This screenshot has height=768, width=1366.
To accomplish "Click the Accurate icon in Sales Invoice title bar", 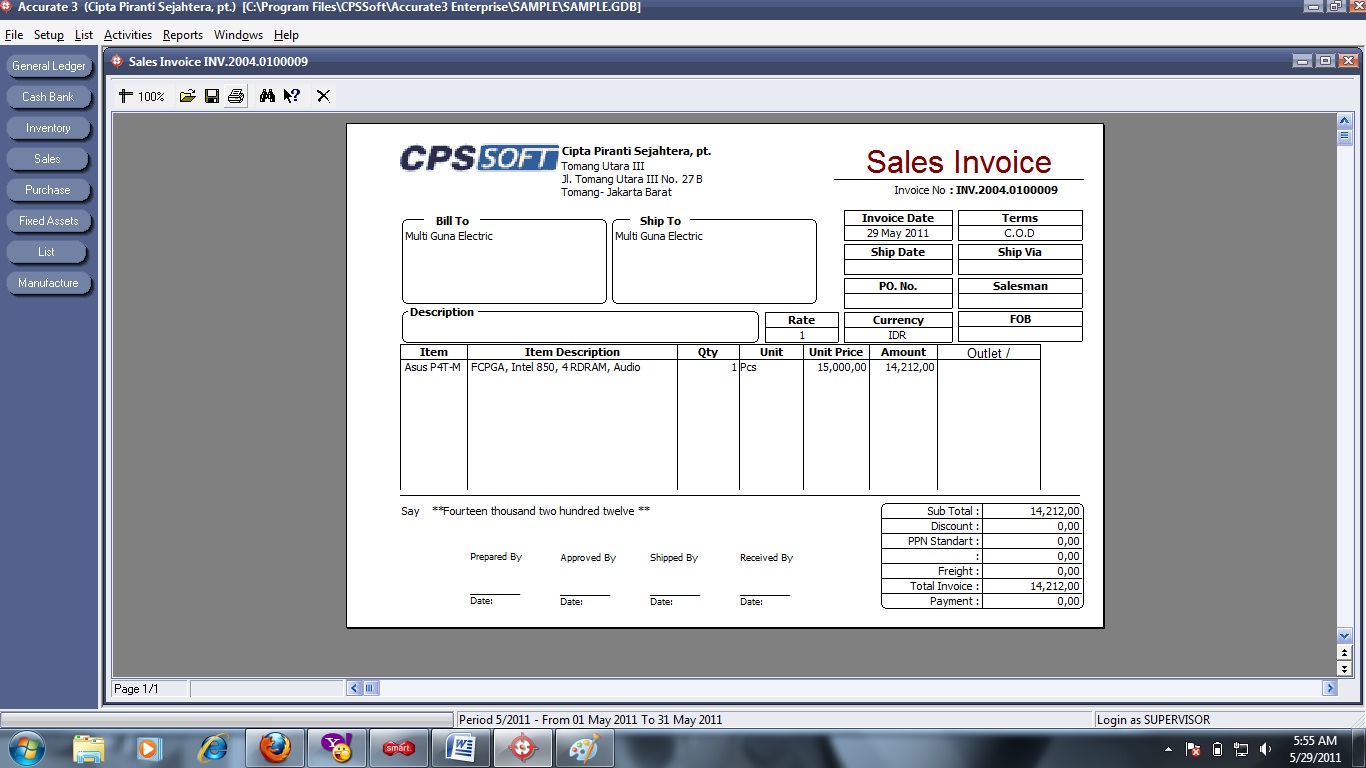I will click(x=116, y=61).
